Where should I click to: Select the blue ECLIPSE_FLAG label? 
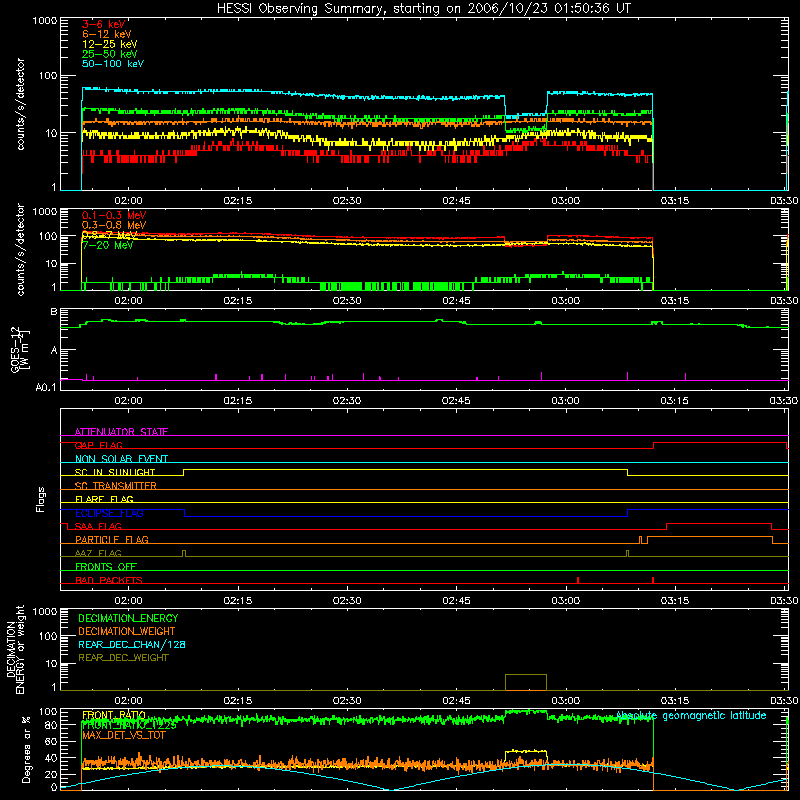(109, 513)
